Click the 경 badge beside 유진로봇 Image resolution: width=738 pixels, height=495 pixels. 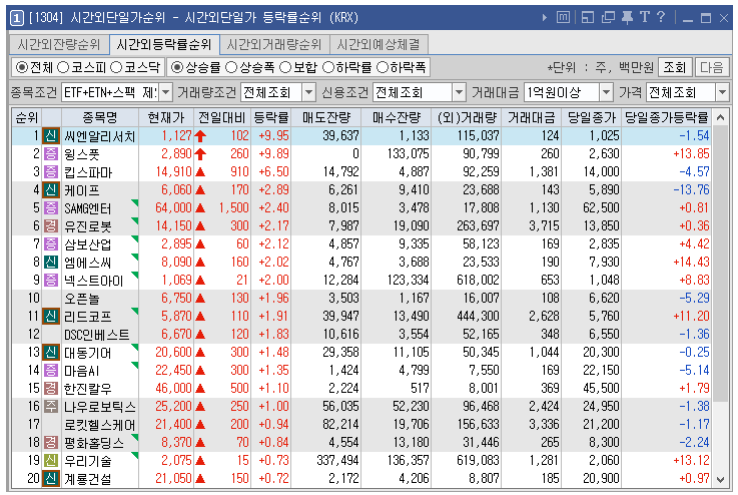50,226
